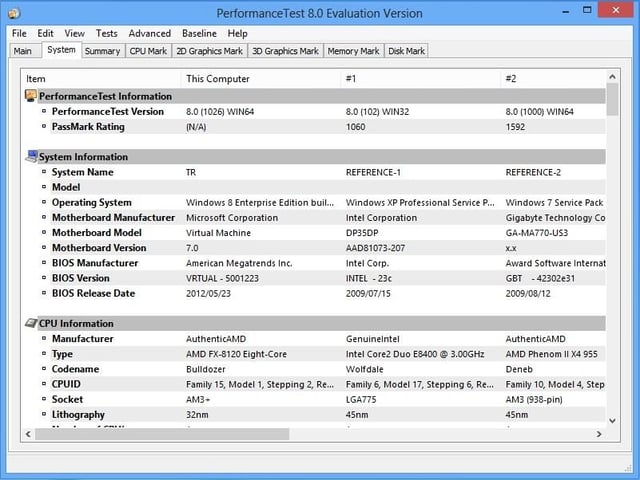Select the Socket row
This screenshot has width=640, height=480.
[x=314, y=399]
